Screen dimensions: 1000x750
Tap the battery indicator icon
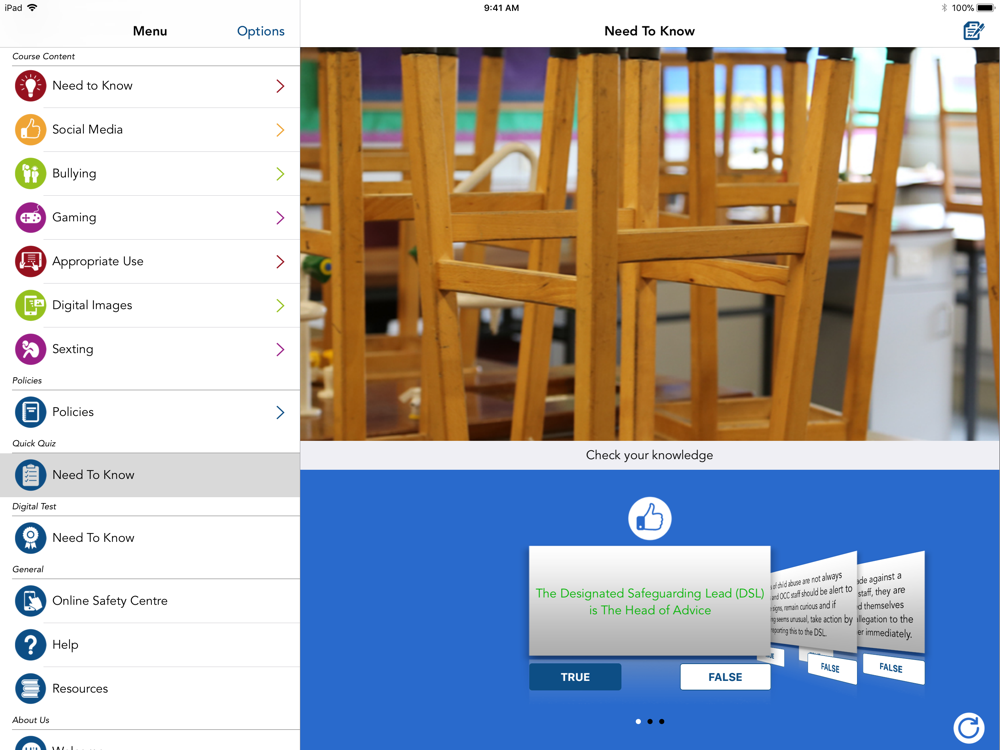coord(985,8)
